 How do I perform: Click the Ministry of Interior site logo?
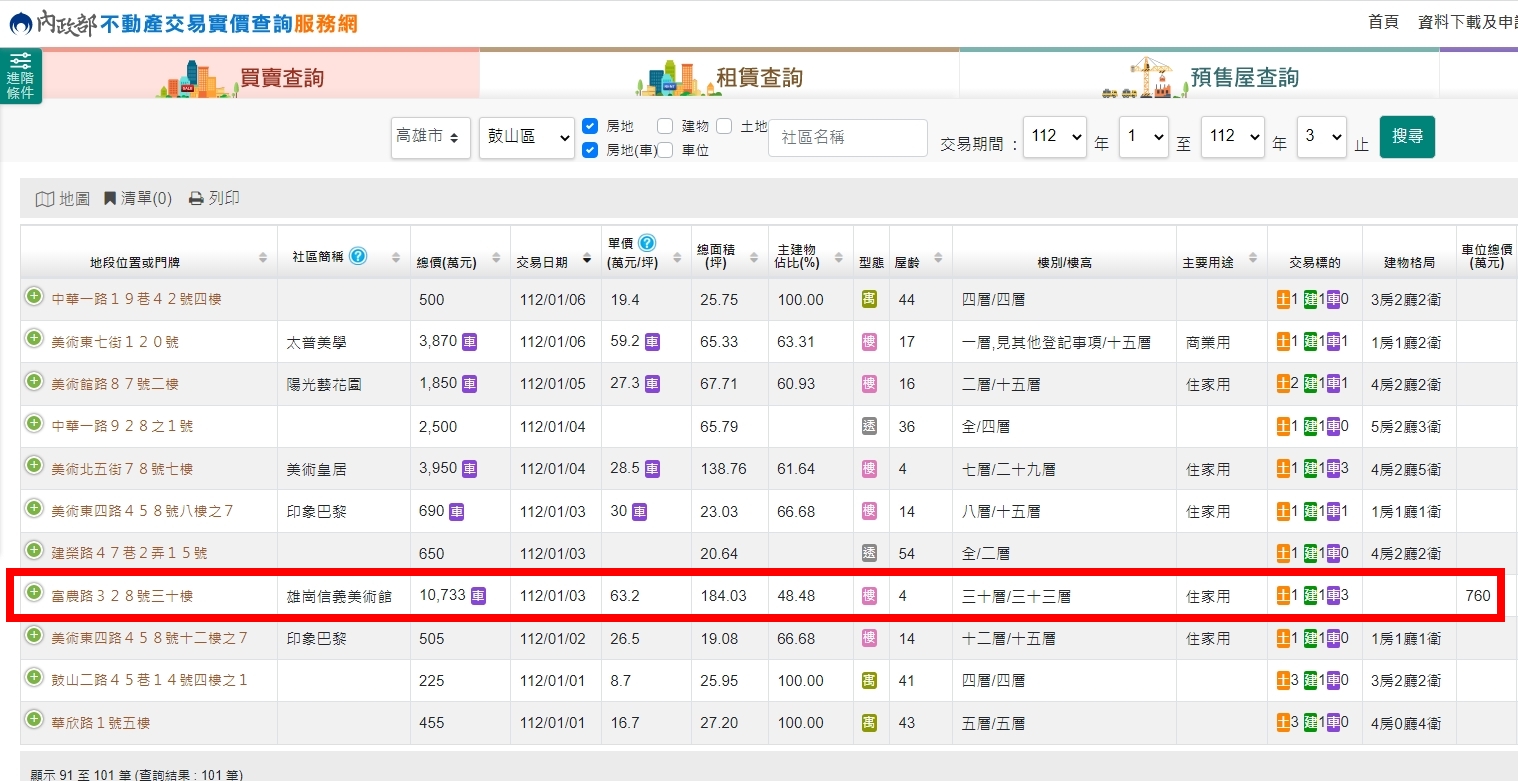click(x=183, y=22)
